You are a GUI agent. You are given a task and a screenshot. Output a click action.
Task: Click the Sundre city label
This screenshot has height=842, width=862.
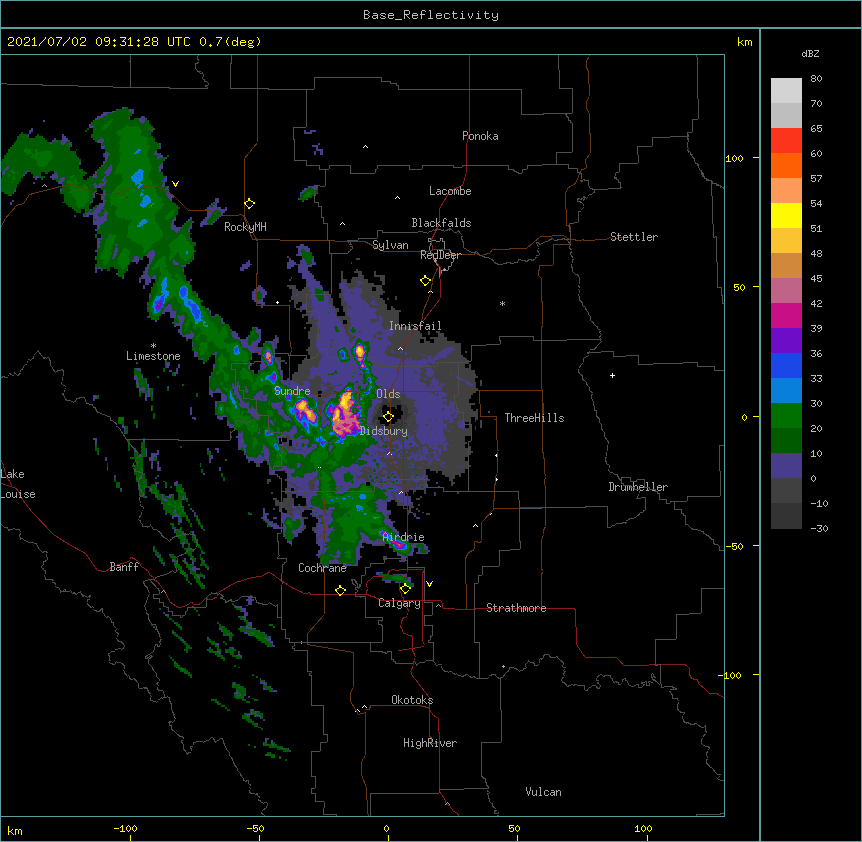(x=292, y=391)
